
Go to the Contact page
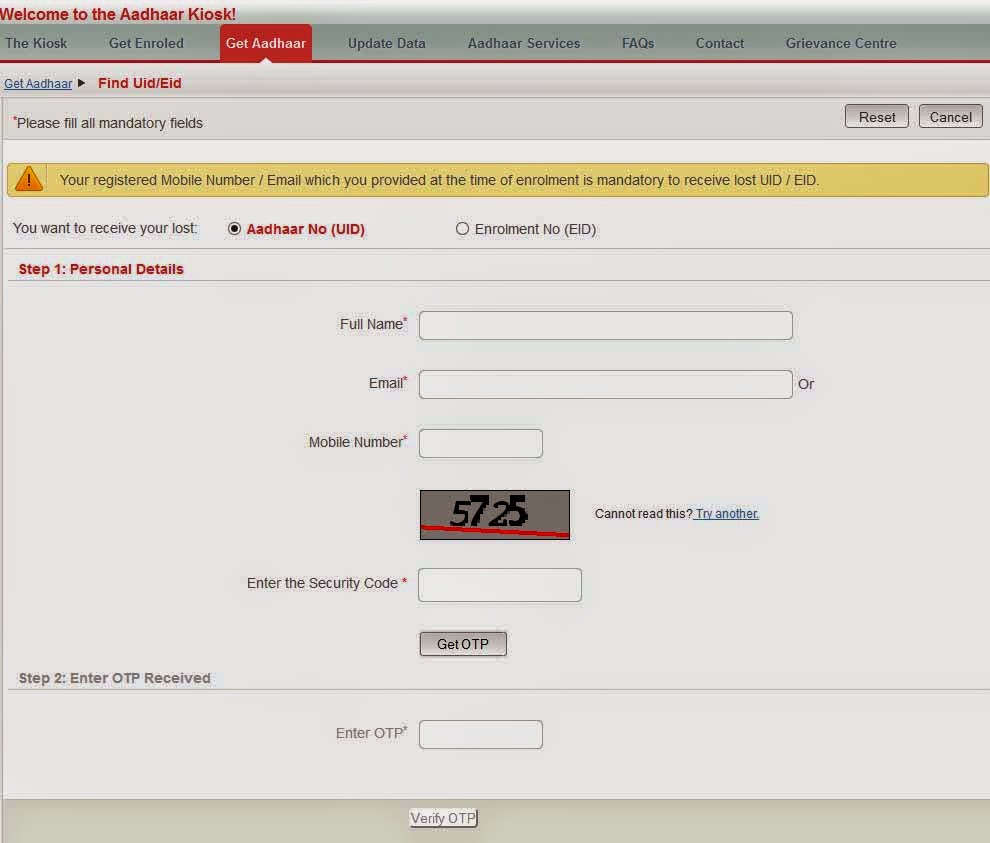point(720,44)
